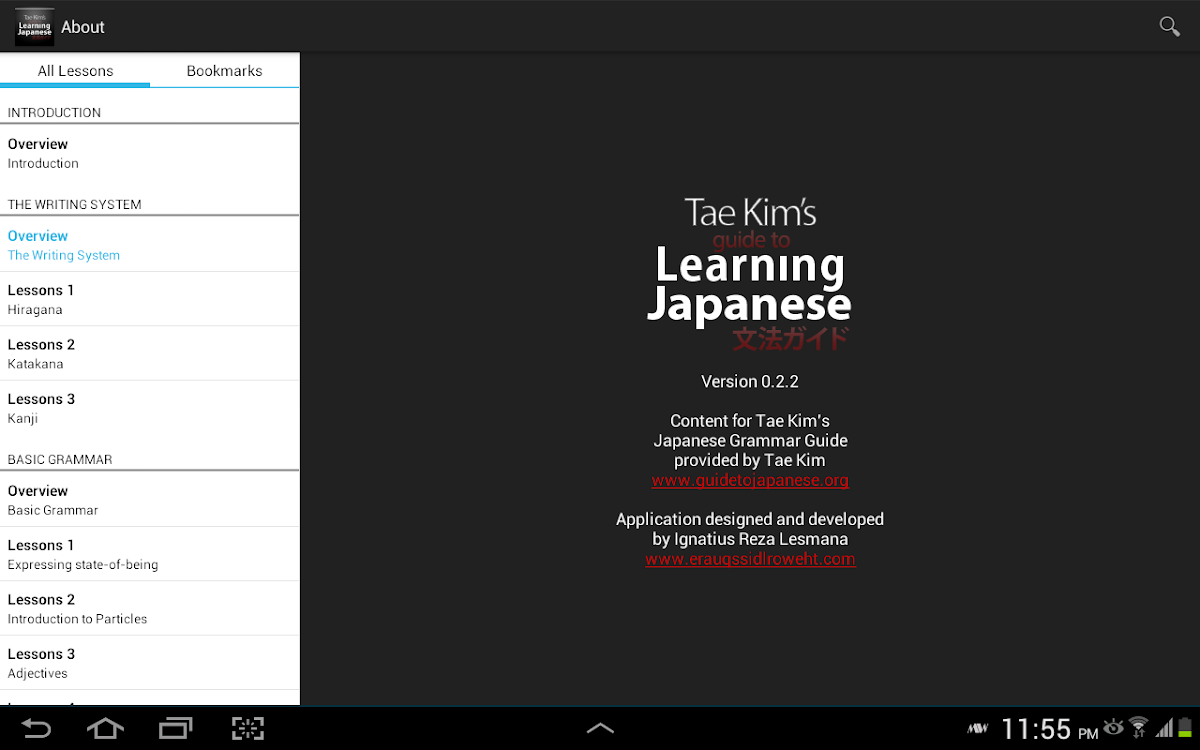
Task: Tap the signal strength icon
Action: [1164, 728]
